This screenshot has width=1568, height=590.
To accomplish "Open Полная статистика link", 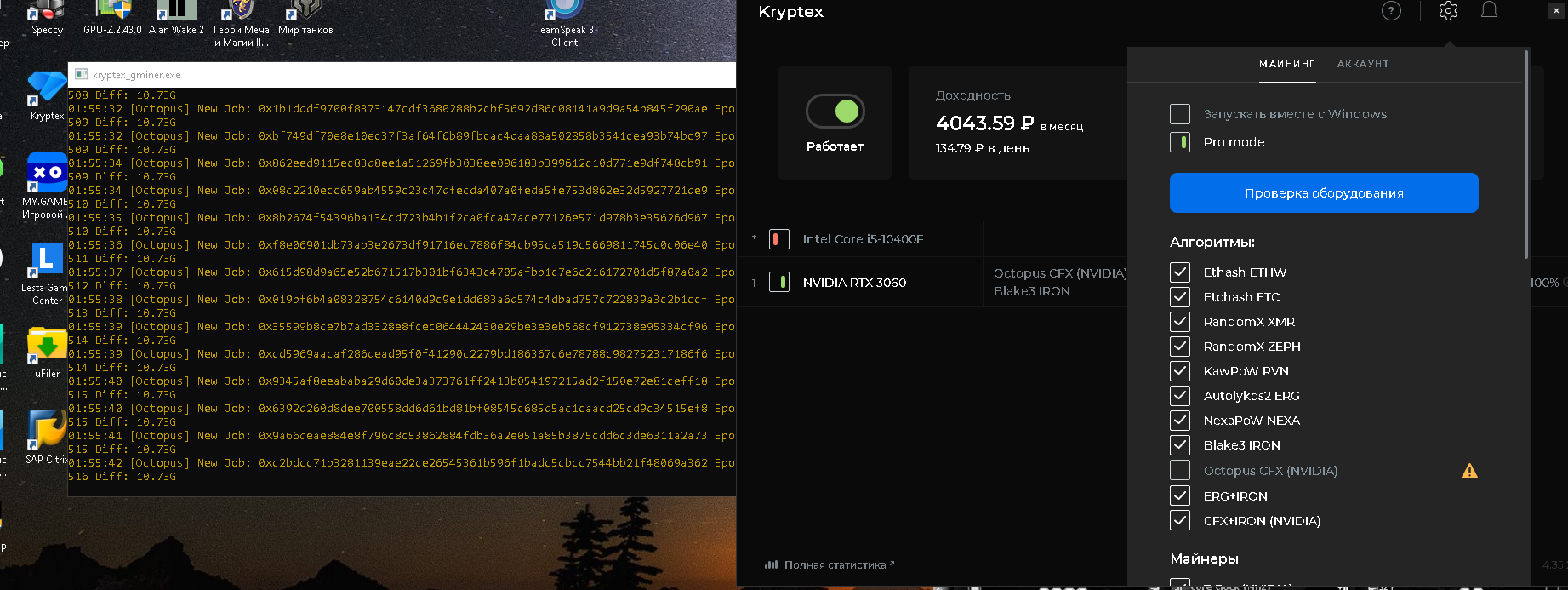I will click(x=839, y=564).
